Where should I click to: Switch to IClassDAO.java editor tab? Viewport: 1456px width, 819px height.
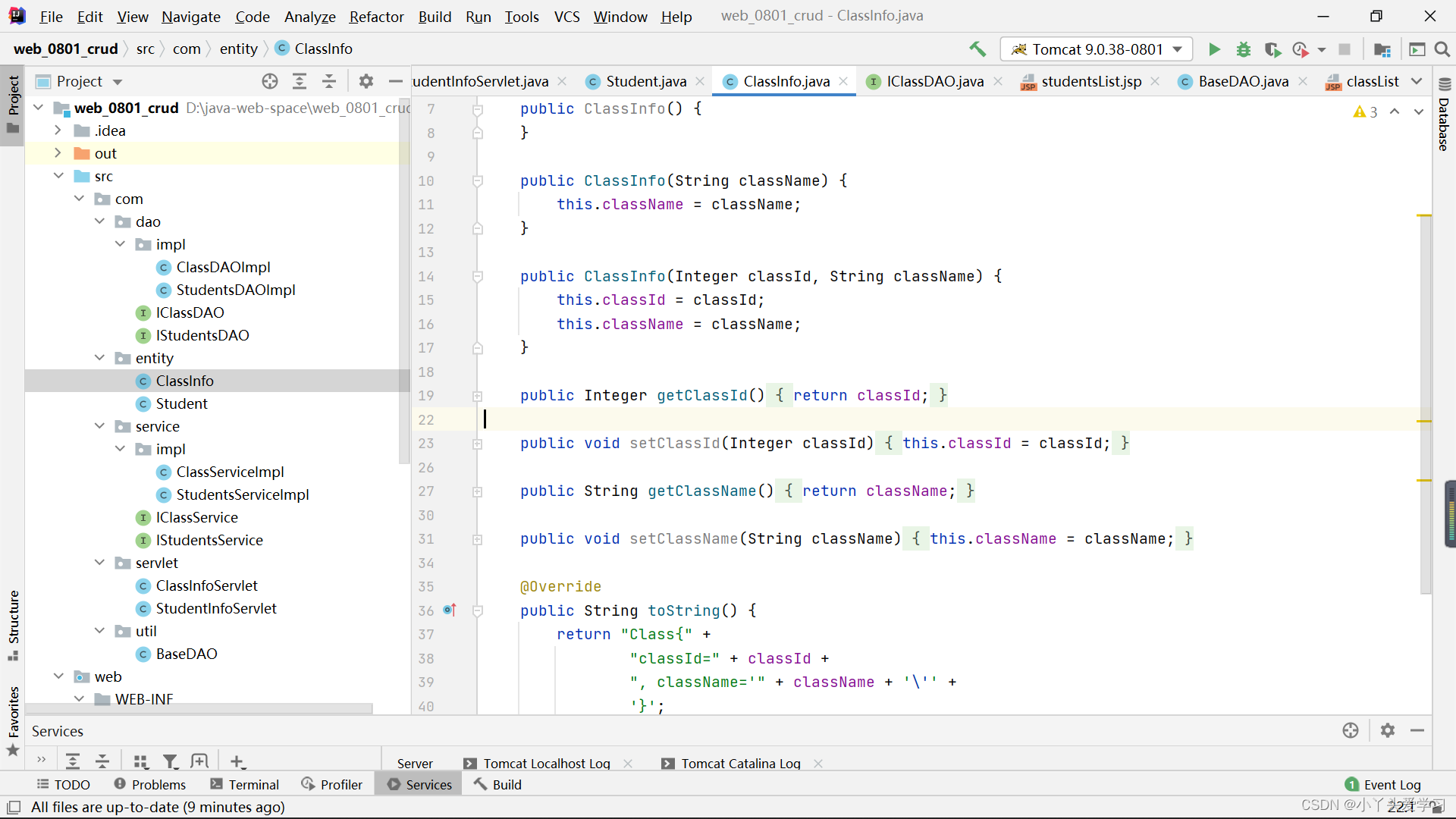(x=934, y=81)
